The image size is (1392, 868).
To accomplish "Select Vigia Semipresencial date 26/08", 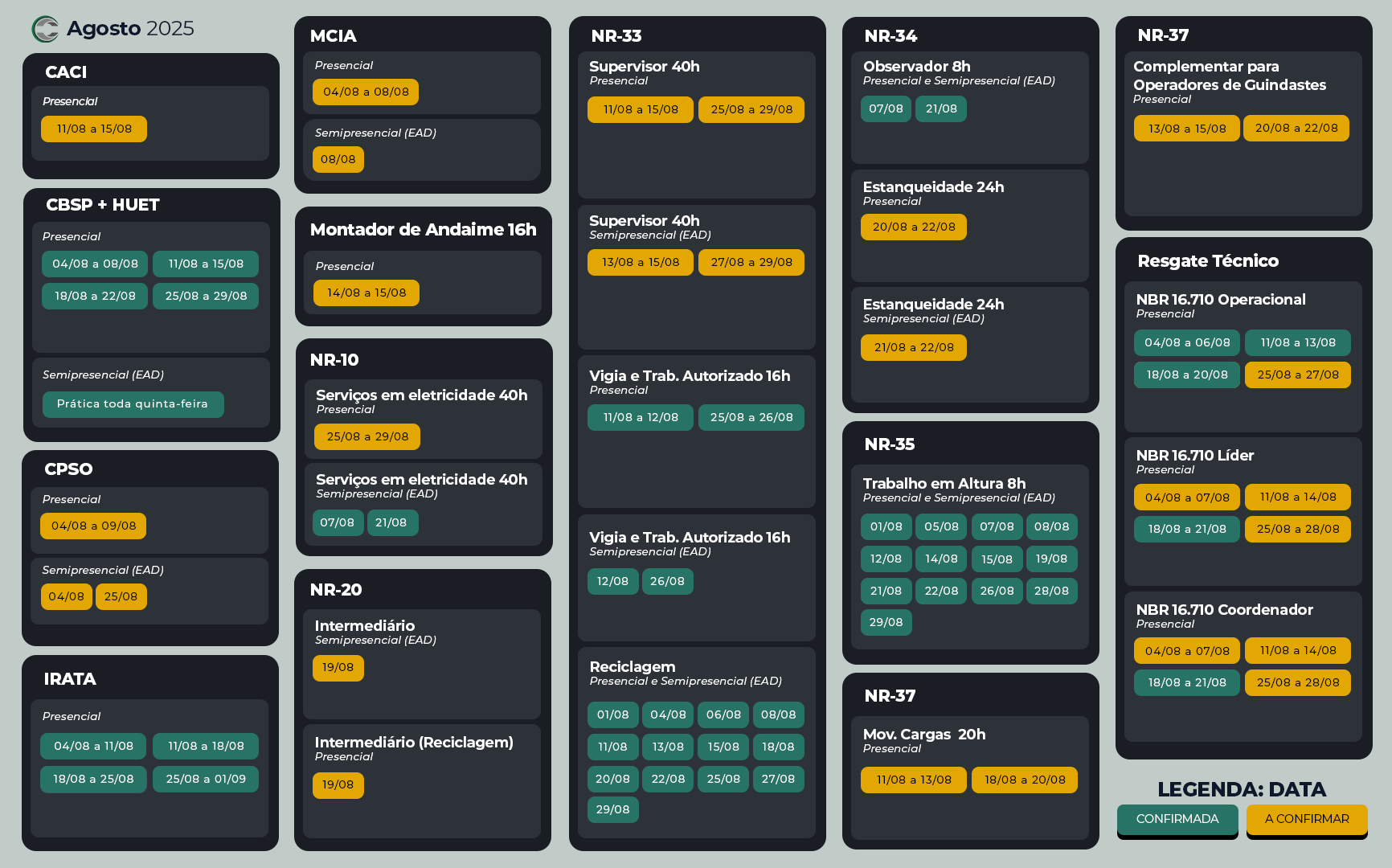I will point(667,581).
